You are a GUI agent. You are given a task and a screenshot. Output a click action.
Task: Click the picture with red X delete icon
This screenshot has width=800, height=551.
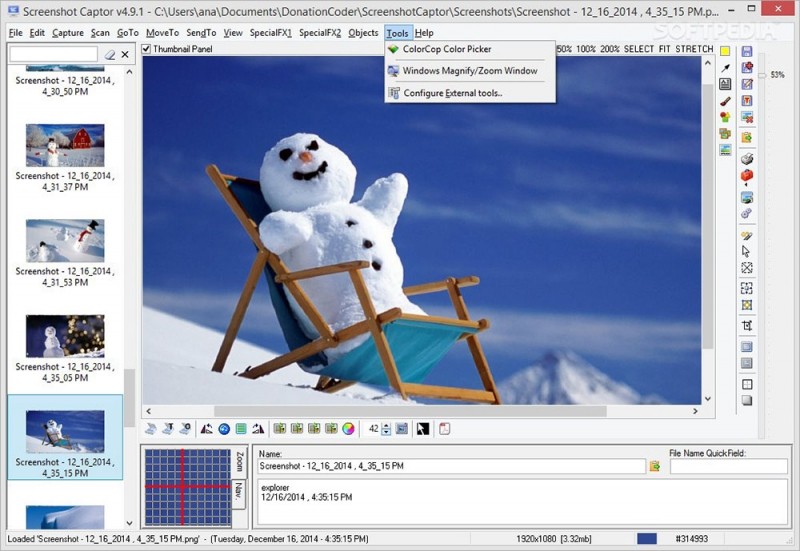click(747, 117)
